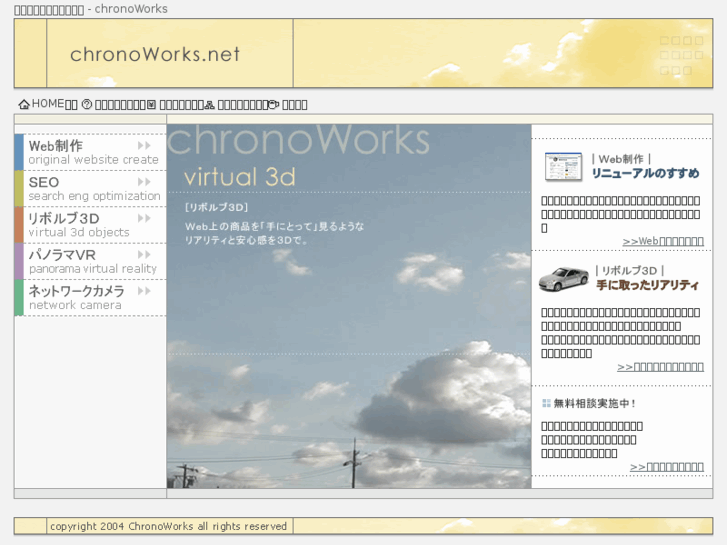Click the 手に取ったリアリティ heading
The width and height of the screenshot is (727, 545).
tap(647, 285)
